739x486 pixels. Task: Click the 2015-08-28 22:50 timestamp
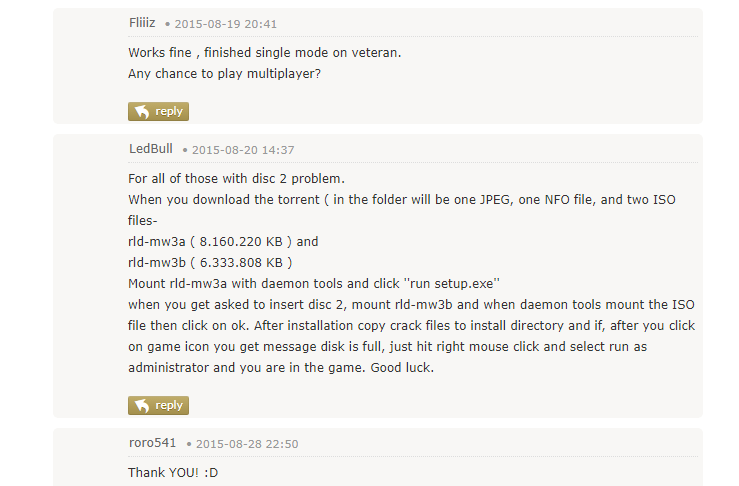coord(247,444)
